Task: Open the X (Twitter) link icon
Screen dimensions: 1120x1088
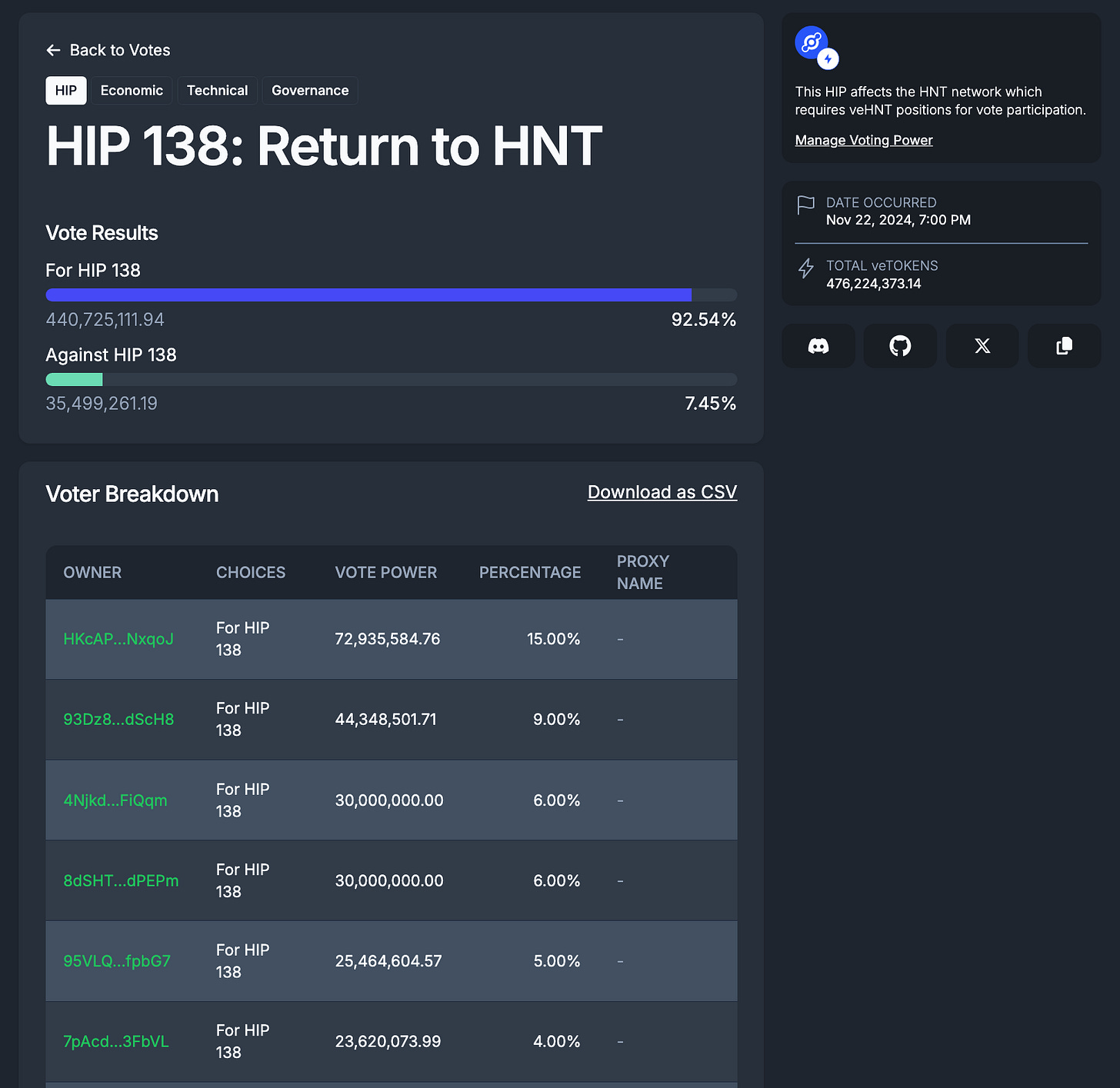Action: [x=982, y=346]
